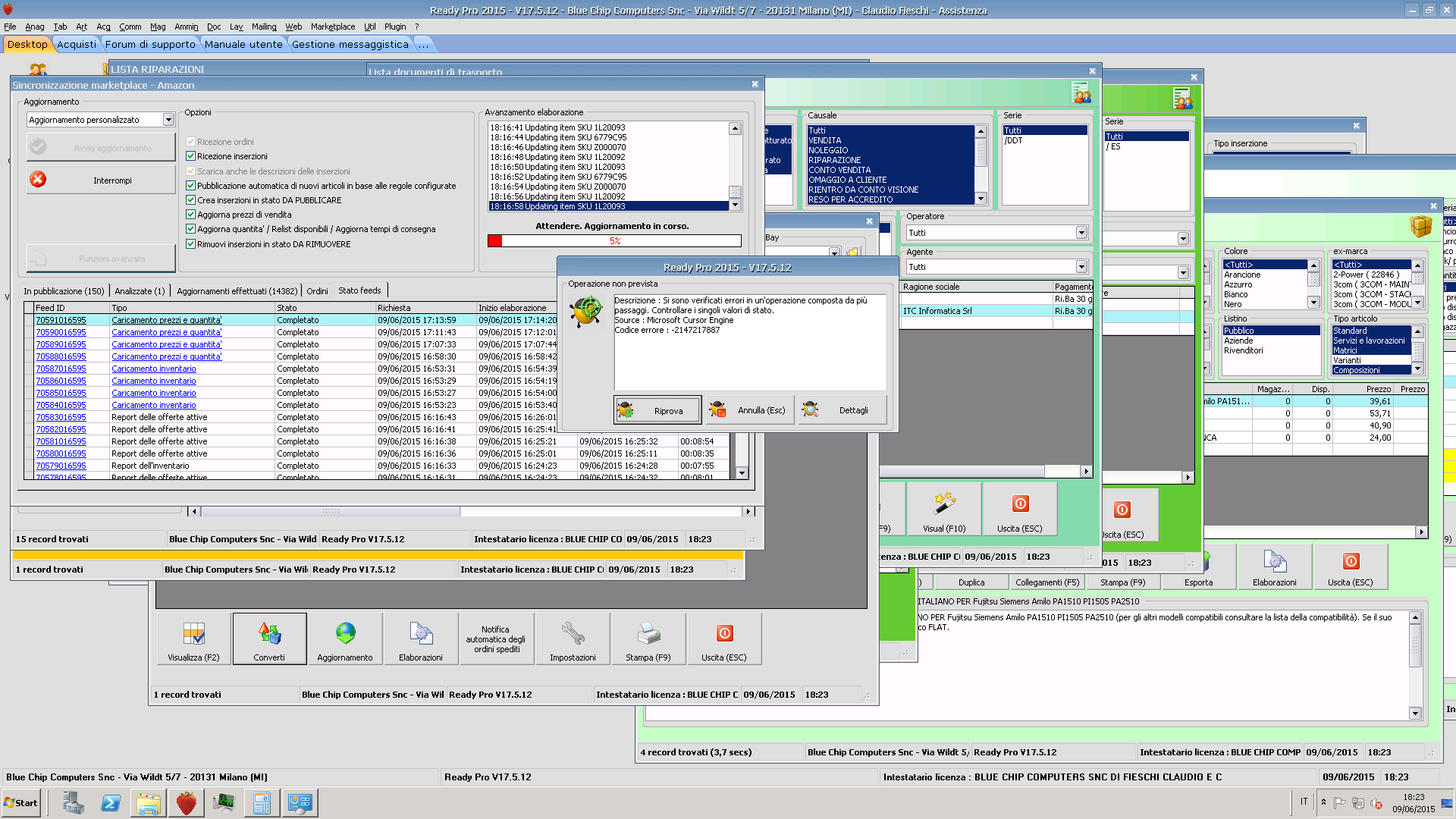Toggle Aggiorna quantita' / Relist disponibili checkbox
The height and width of the screenshot is (819, 1456).
[x=191, y=229]
